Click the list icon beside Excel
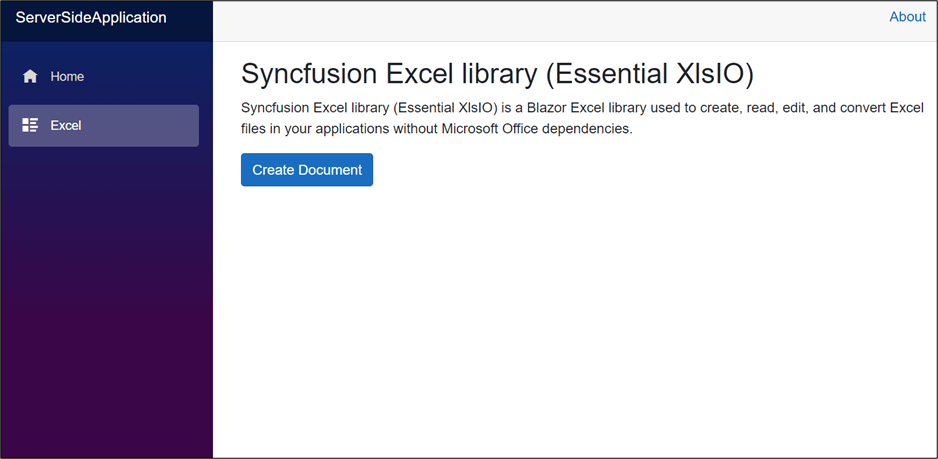Screen dimensions: 938x459 [x=30, y=126]
